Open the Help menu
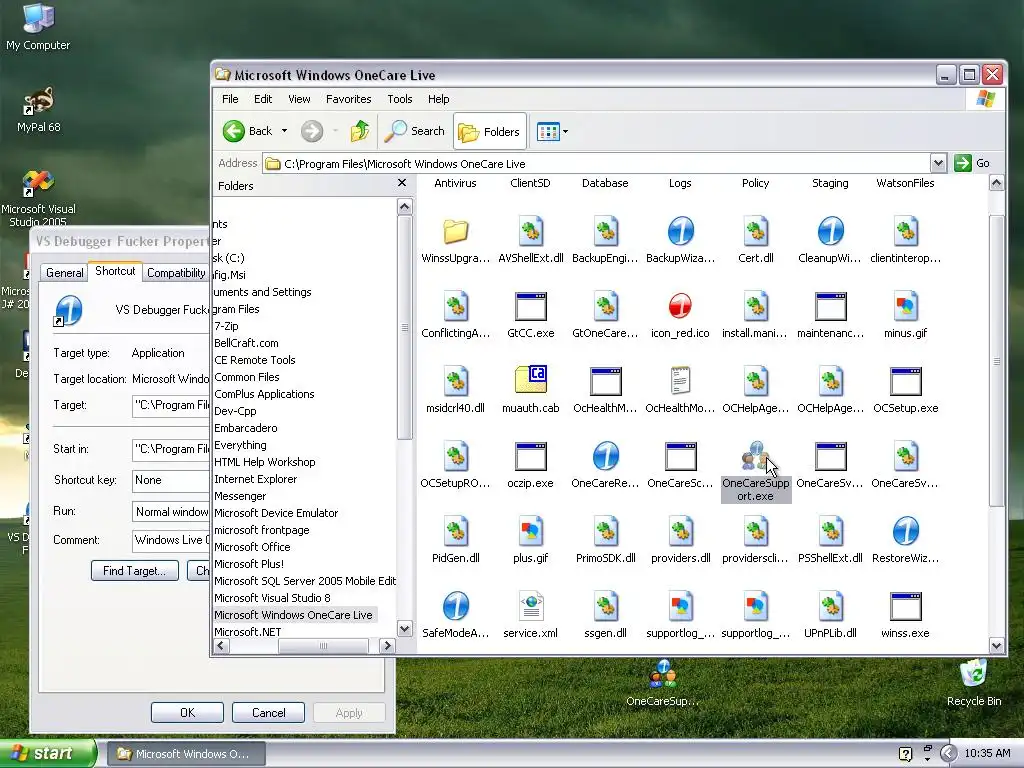Screen dimensions: 1024x768 (x=439, y=99)
